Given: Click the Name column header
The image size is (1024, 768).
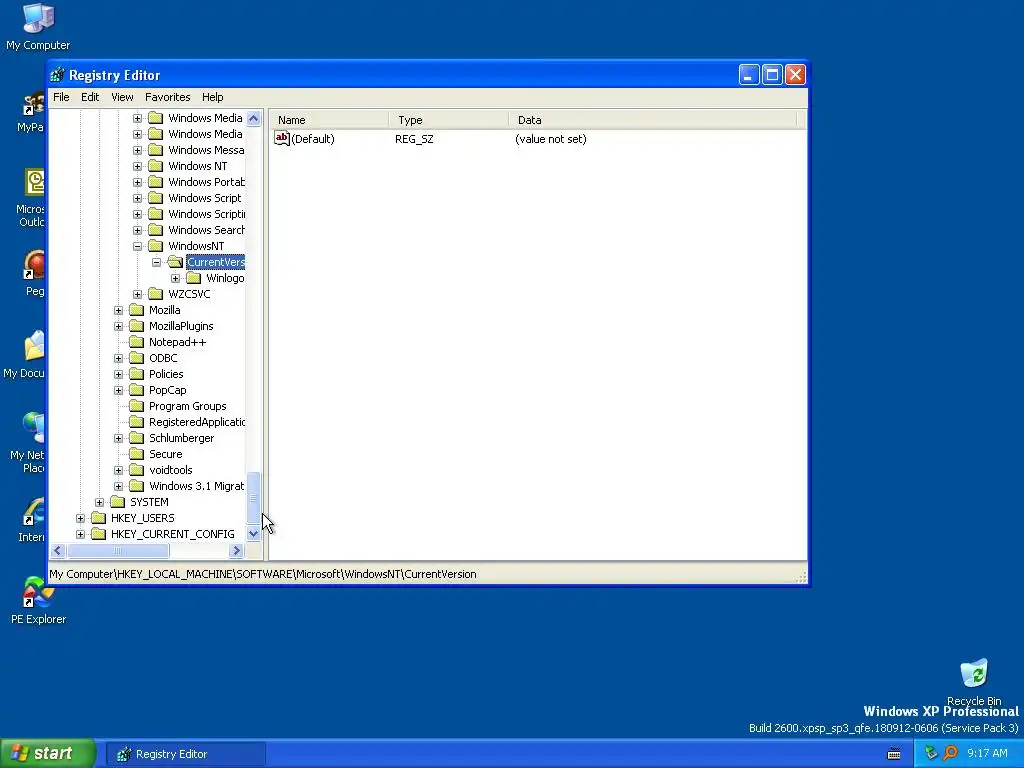Looking at the screenshot, I should tap(329, 120).
